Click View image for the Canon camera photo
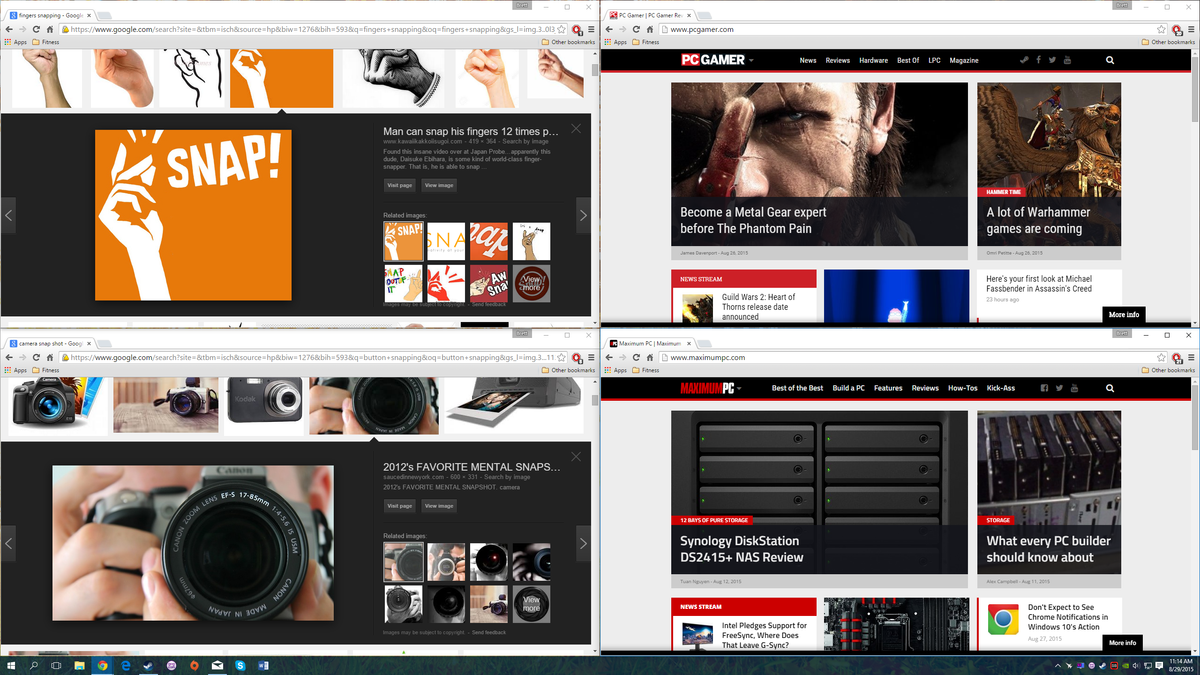Screen dimensions: 1200x675 coord(438,506)
